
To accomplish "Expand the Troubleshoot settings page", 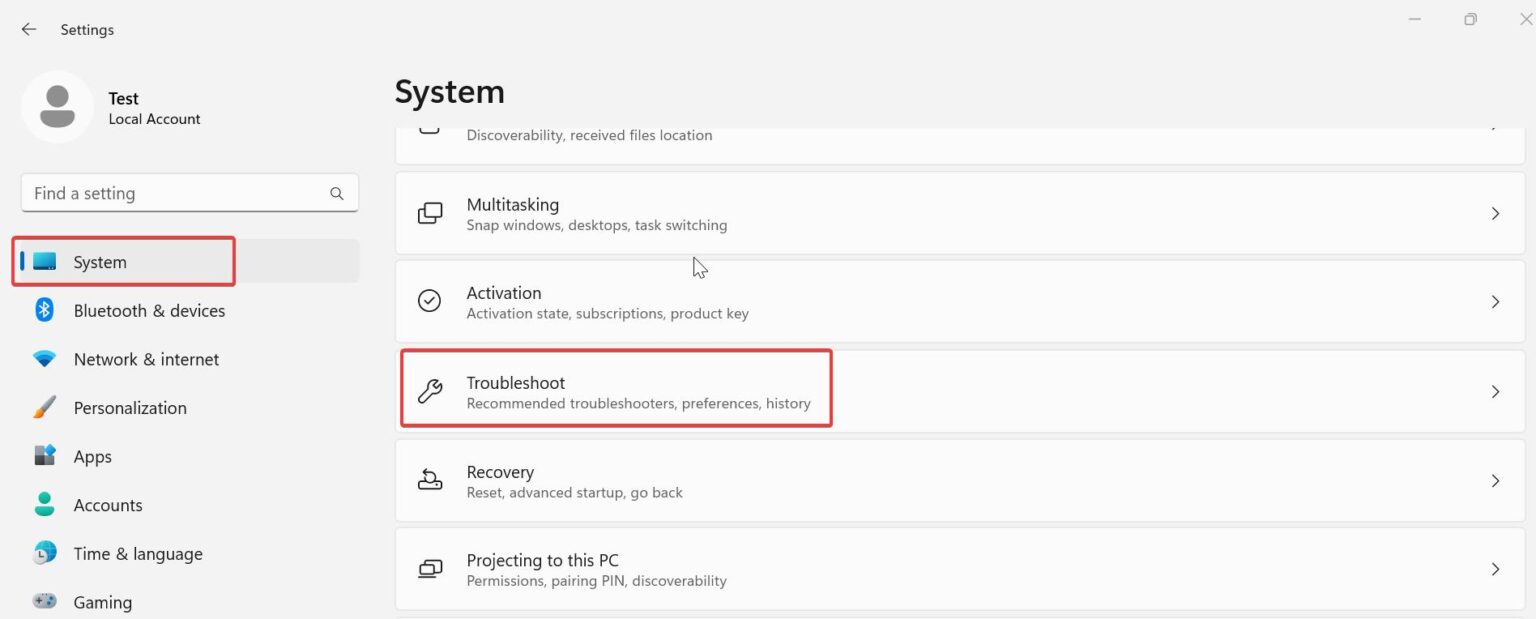I will pyautogui.click(x=1496, y=391).
